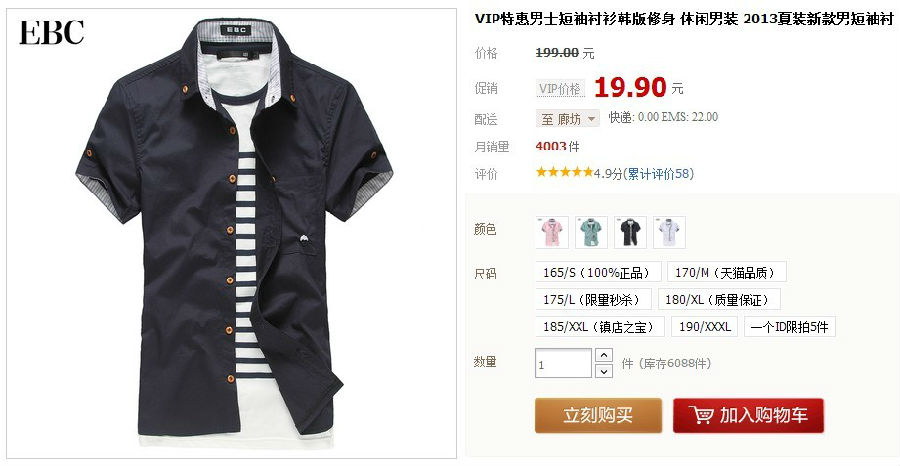Choose size 165/S option
The image size is (900, 466).
click(598, 272)
